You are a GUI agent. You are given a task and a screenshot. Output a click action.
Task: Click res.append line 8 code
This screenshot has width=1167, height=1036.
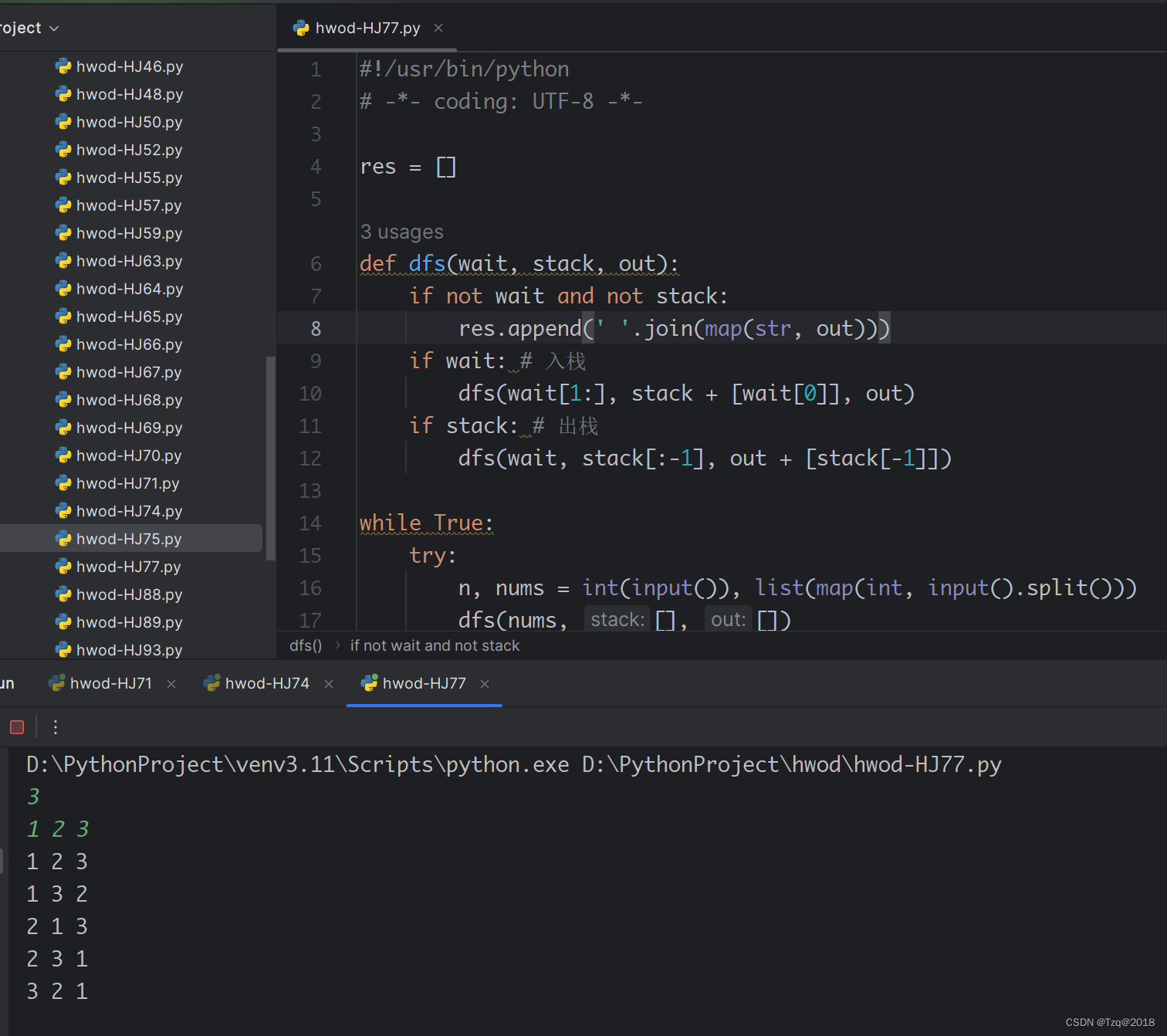pos(675,329)
